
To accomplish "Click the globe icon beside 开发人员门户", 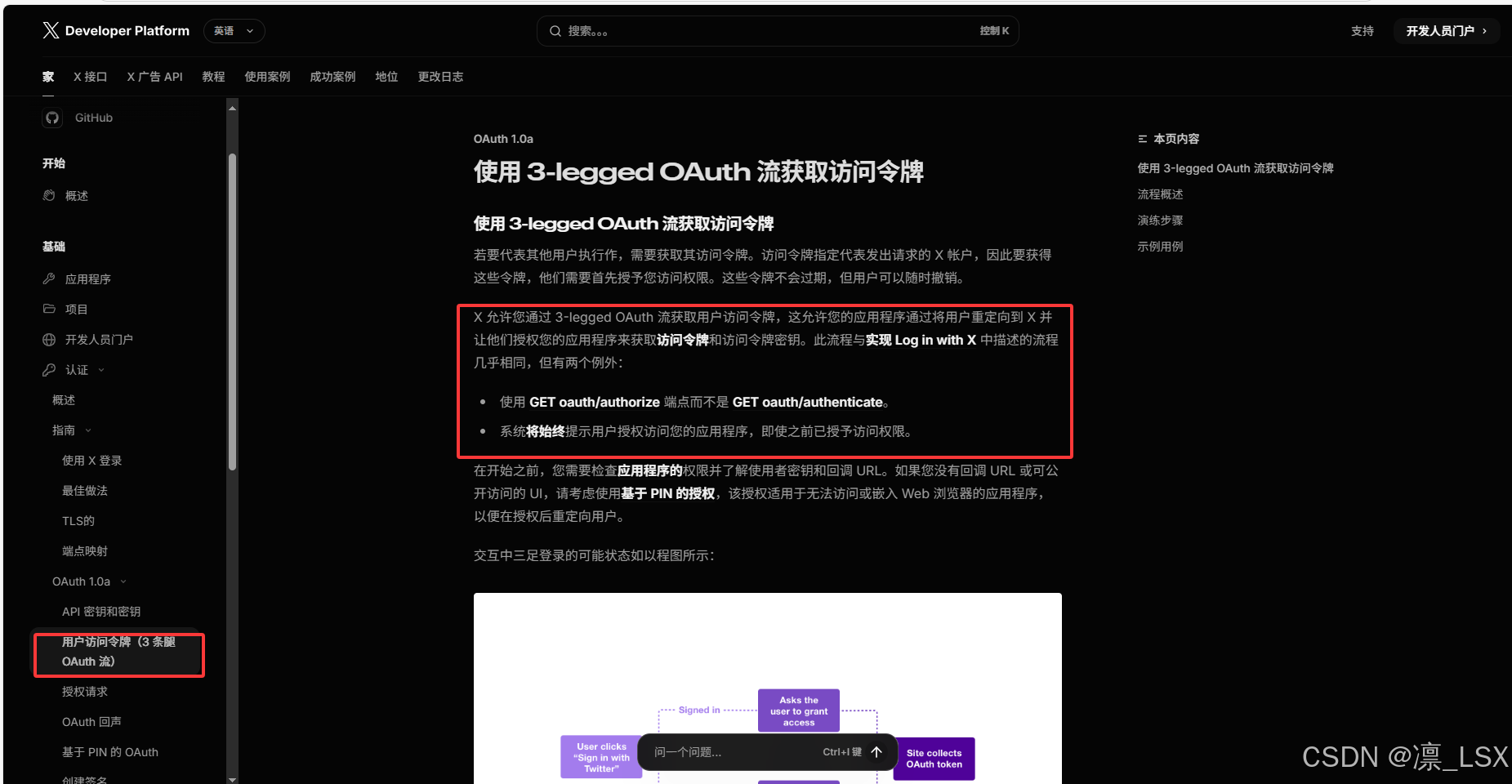I will [49, 339].
